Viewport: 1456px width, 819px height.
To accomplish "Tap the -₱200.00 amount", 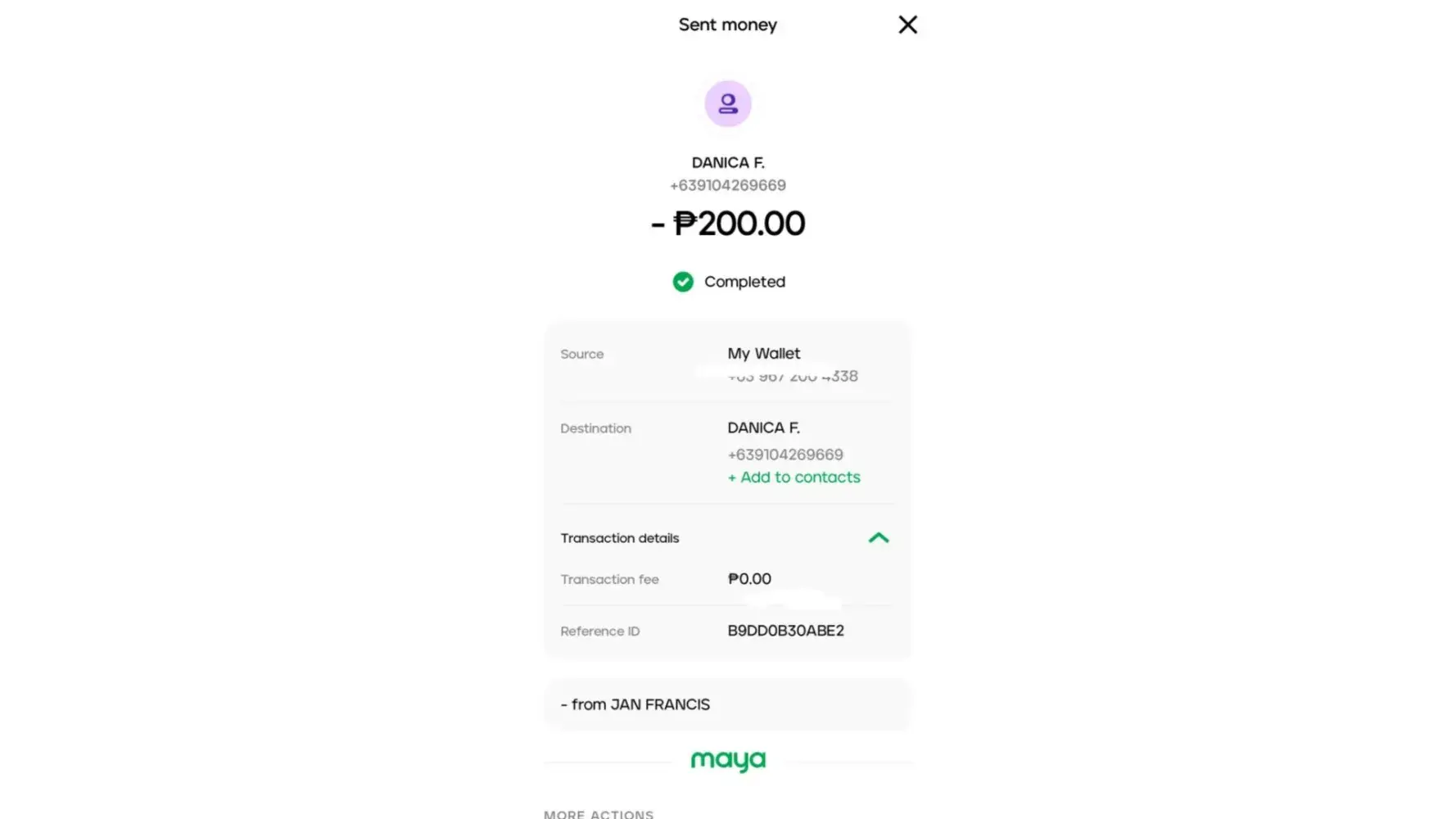I will pos(728,224).
